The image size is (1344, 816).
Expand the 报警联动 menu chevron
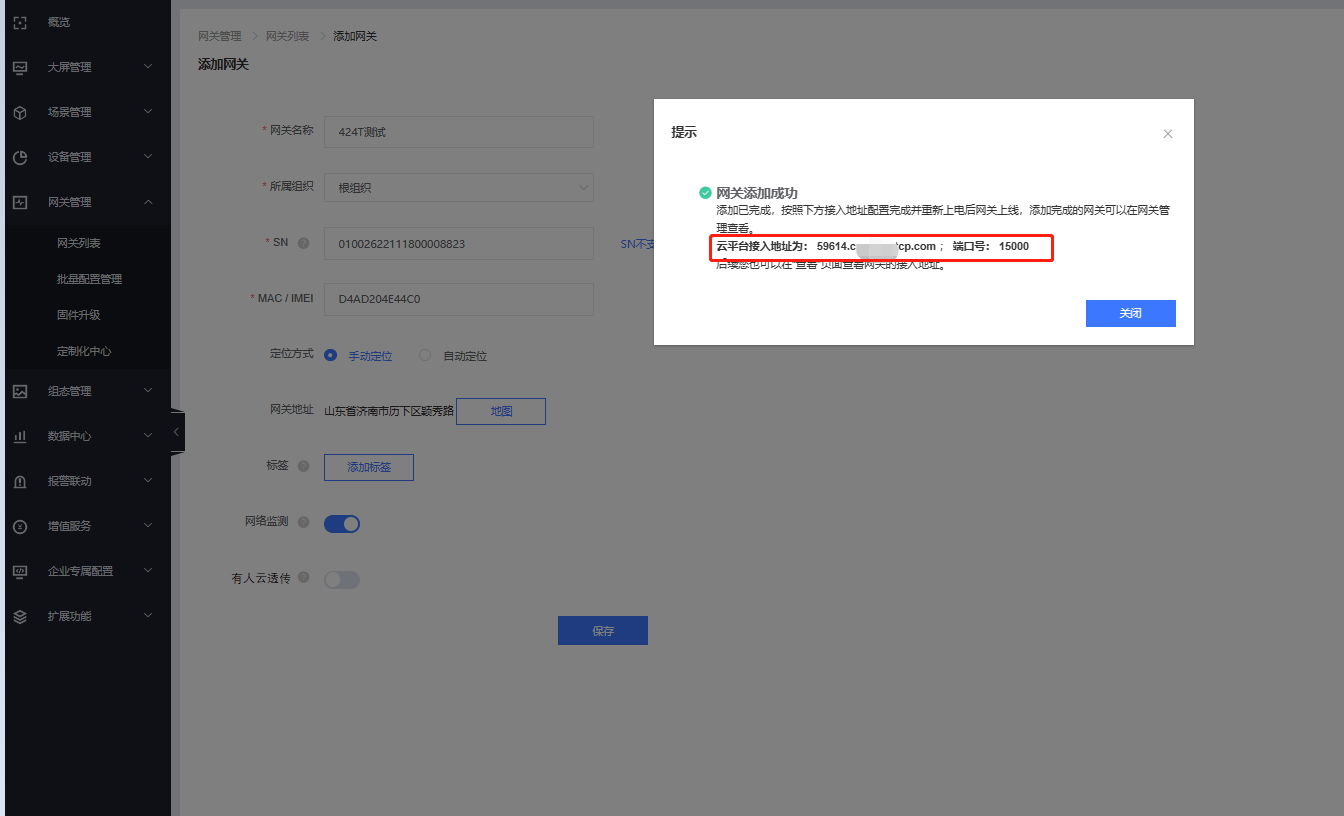point(148,481)
